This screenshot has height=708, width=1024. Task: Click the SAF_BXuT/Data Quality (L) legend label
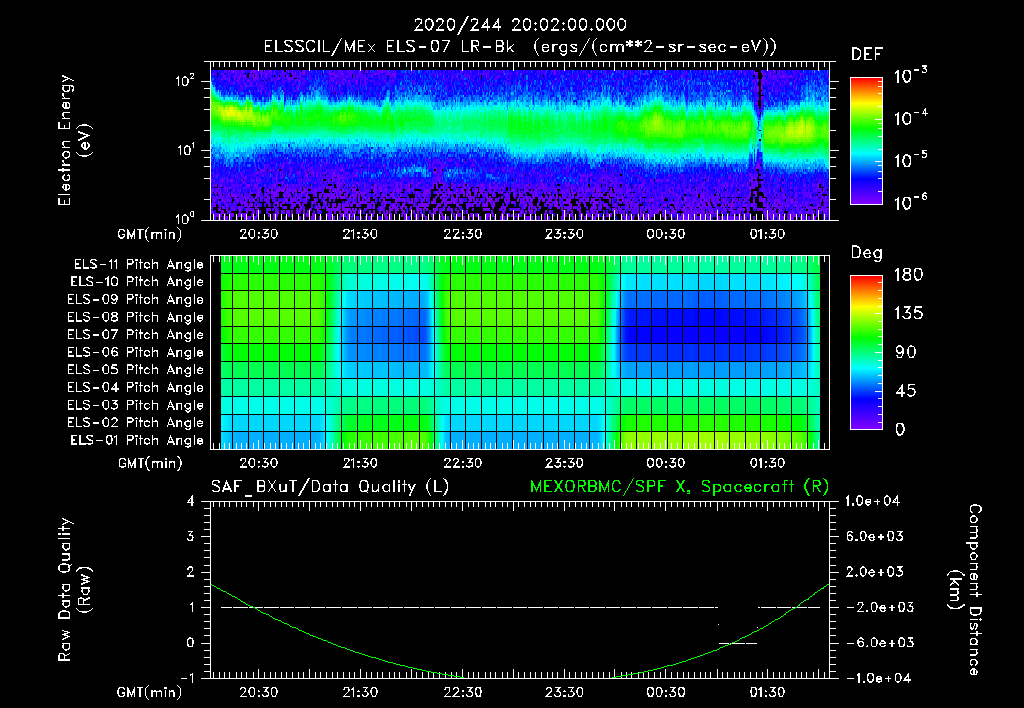click(x=330, y=487)
